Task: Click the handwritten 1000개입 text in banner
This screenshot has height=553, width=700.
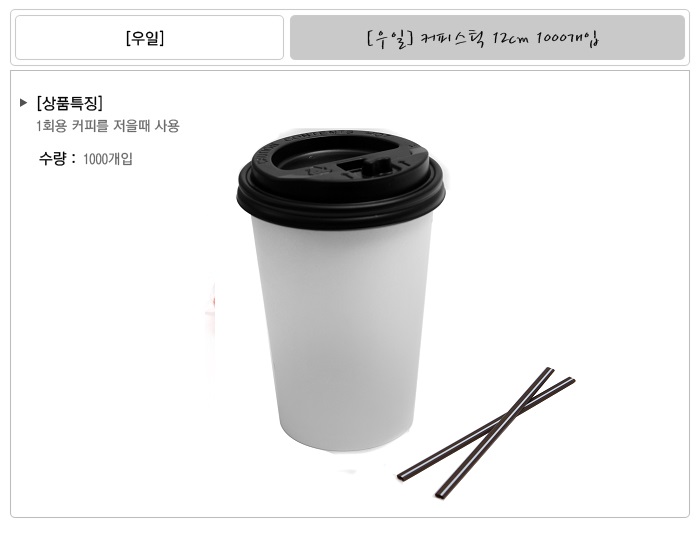Action: 567,38
